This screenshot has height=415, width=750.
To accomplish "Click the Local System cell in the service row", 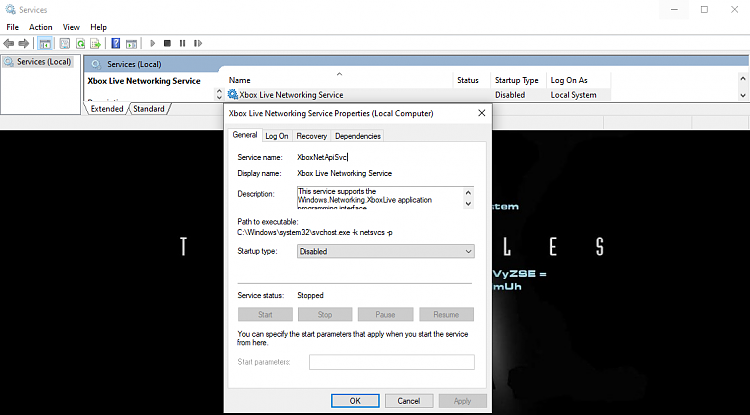I will [x=574, y=95].
